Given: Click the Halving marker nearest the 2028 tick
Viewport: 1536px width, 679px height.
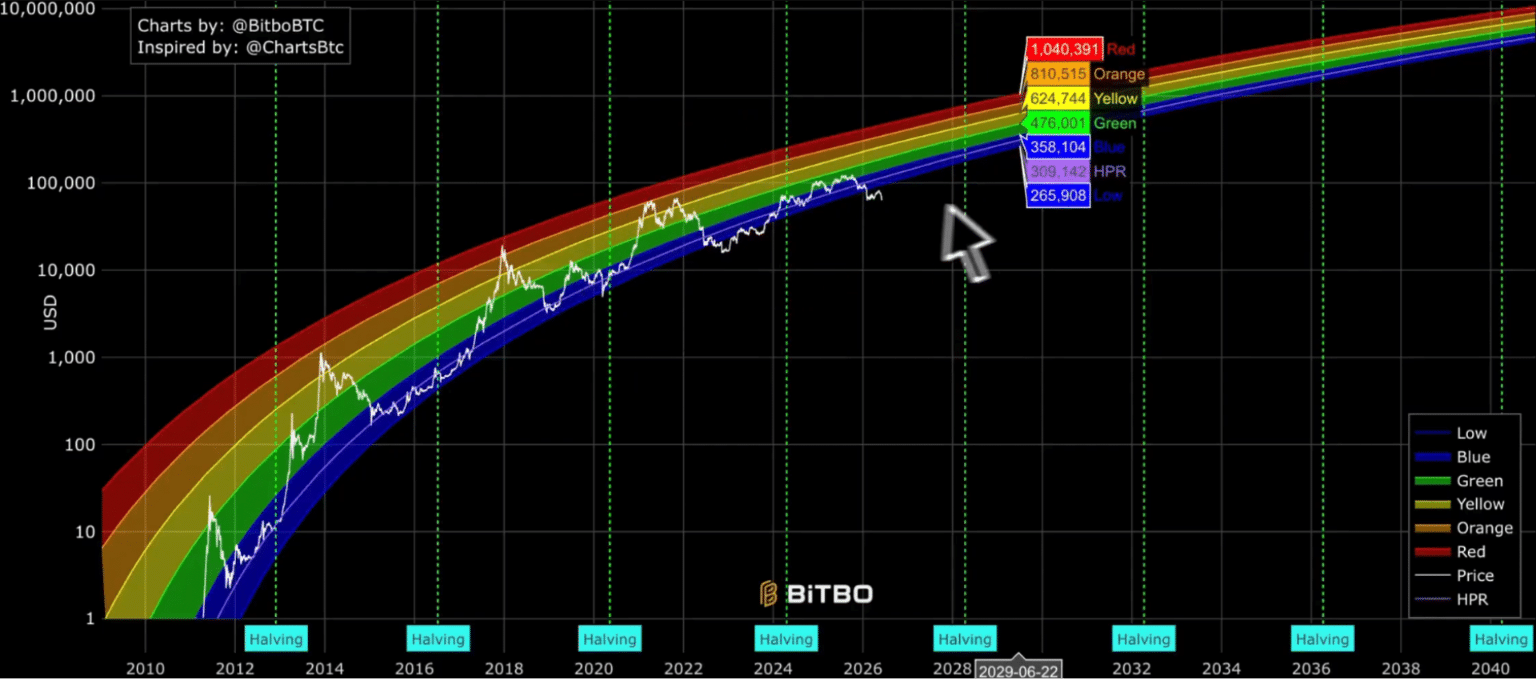Looking at the screenshot, I should (965, 639).
